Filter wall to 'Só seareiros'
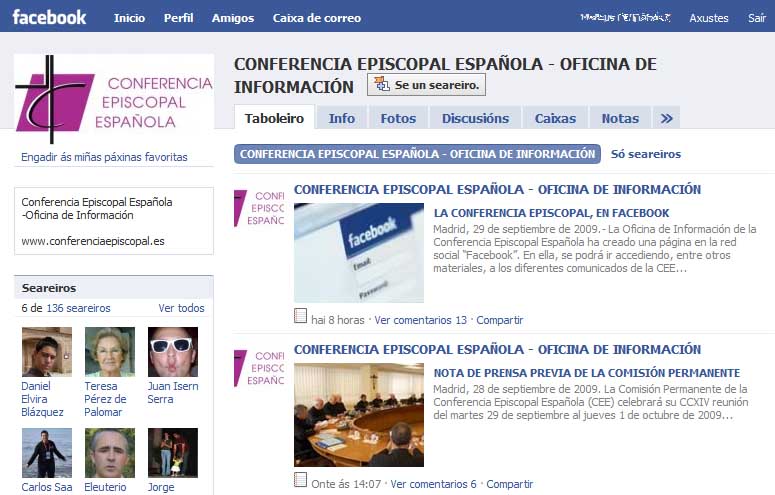The height and width of the screenshot is (495, 775). (x=646, y=154)
